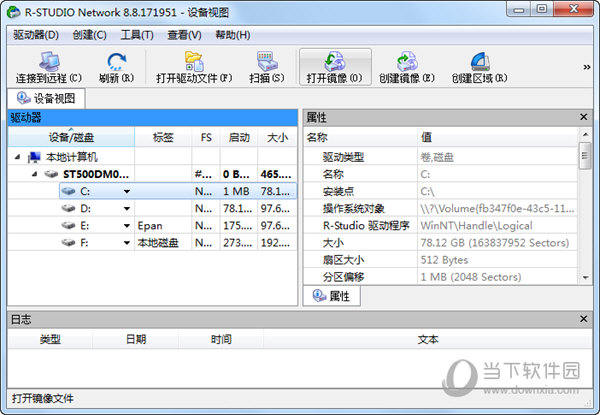Click the D: volume drive icon
Viewport: 600px width, 415px height.
68,208
